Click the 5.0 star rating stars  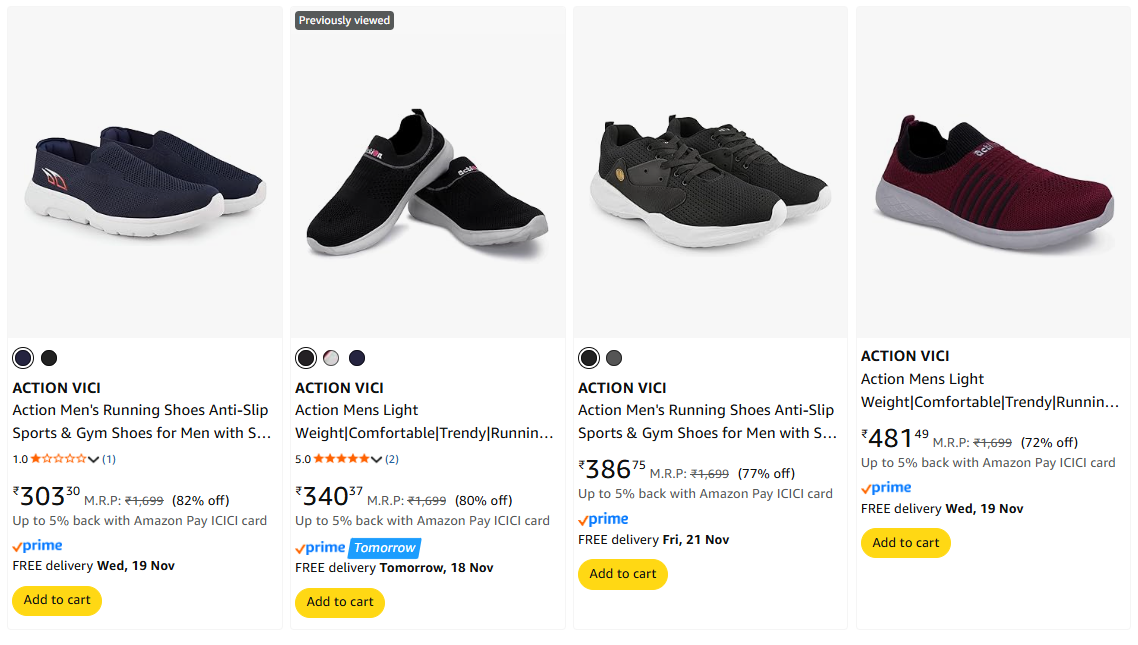coord(341,460)
